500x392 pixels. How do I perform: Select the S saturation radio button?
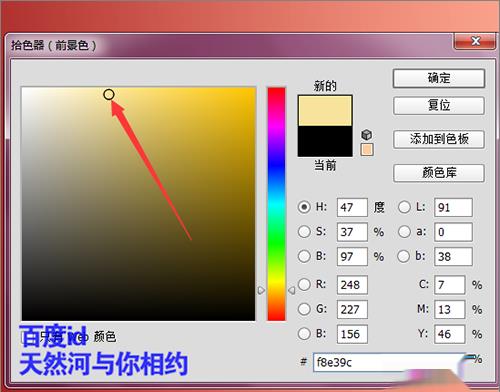(x=304, y=231)
